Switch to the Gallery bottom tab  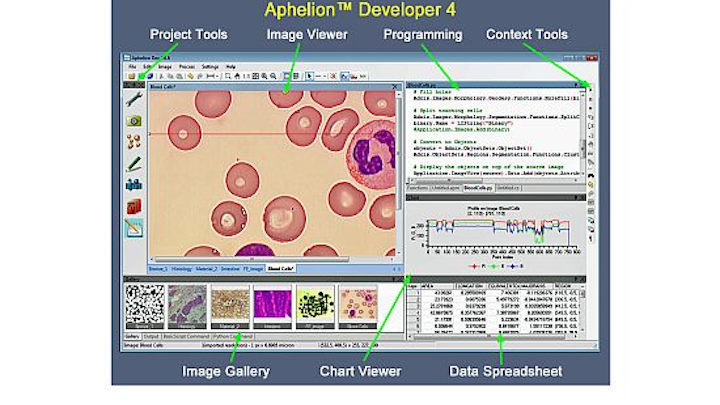pos(132,337)
